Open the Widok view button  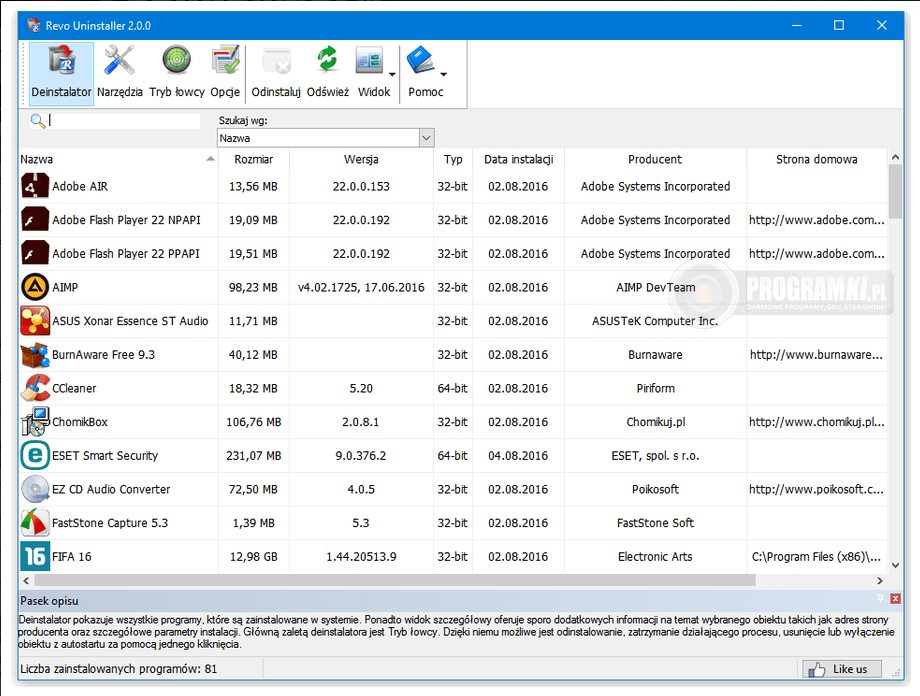click(x=373, y=73)
